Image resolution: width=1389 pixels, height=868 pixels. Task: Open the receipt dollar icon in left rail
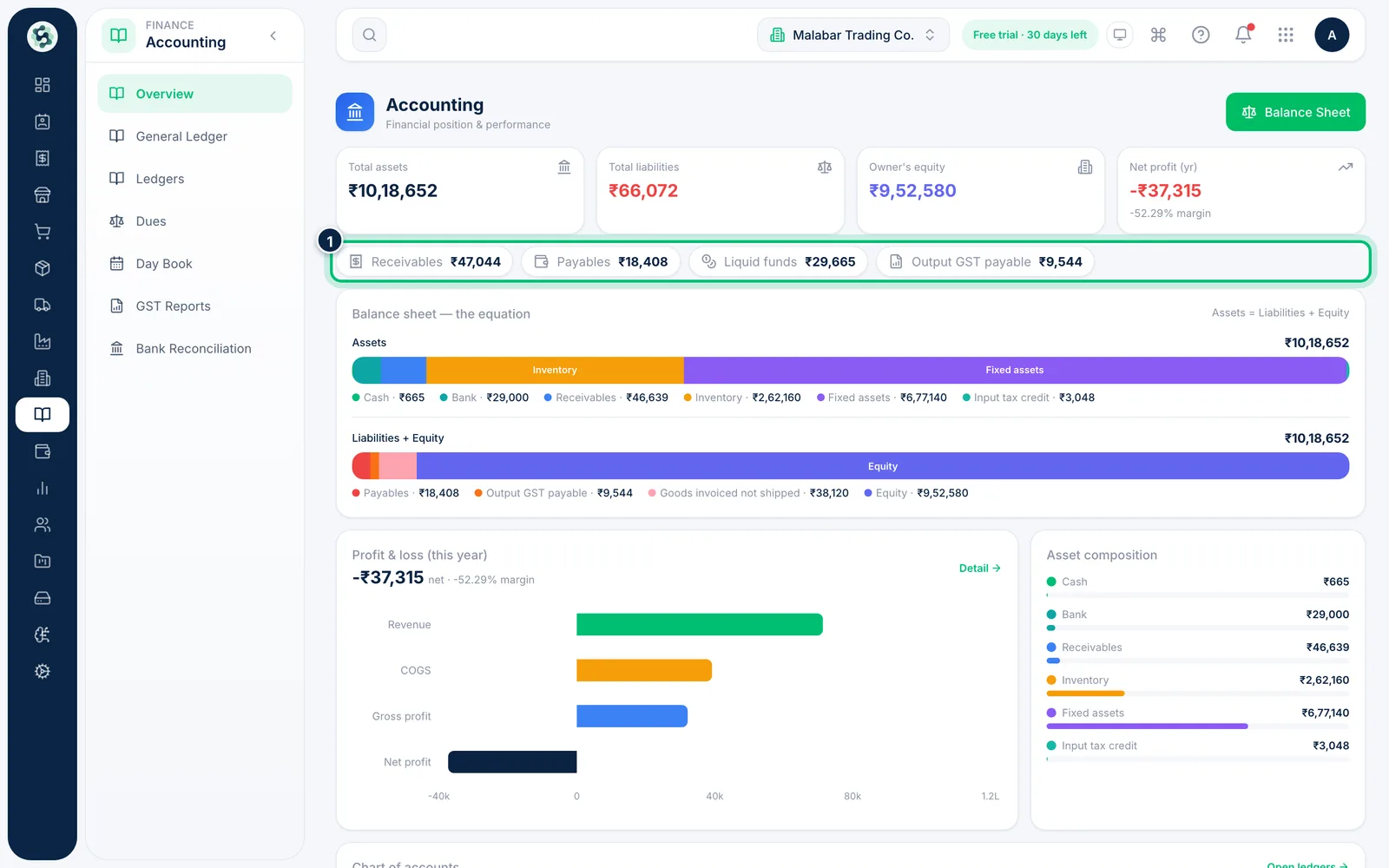(43, 158)
